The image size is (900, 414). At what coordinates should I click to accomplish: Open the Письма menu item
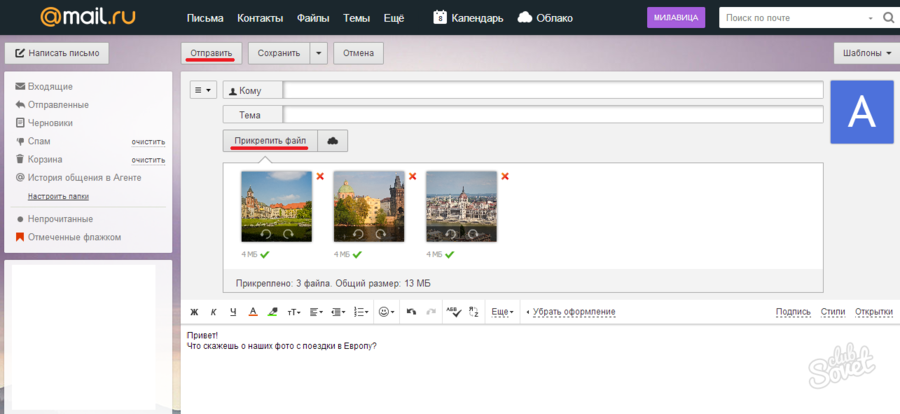205,18
